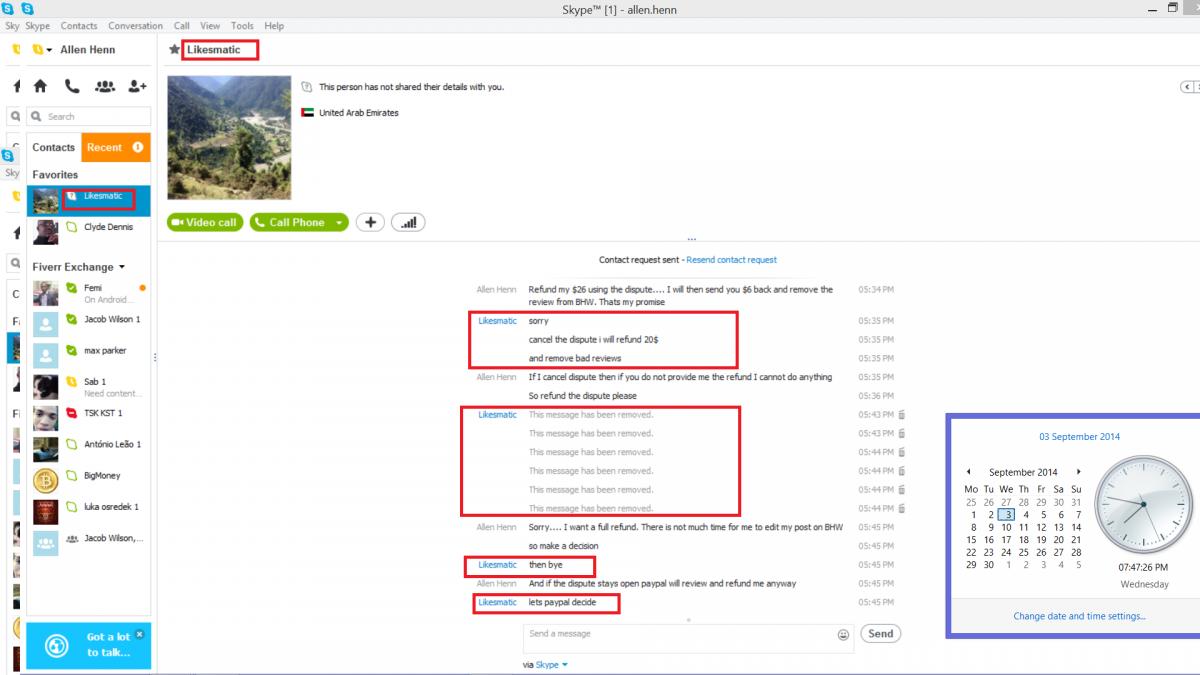Open the Conversation menu
The width and height of the screenshot is (1200, 675).
pos(135,26)
